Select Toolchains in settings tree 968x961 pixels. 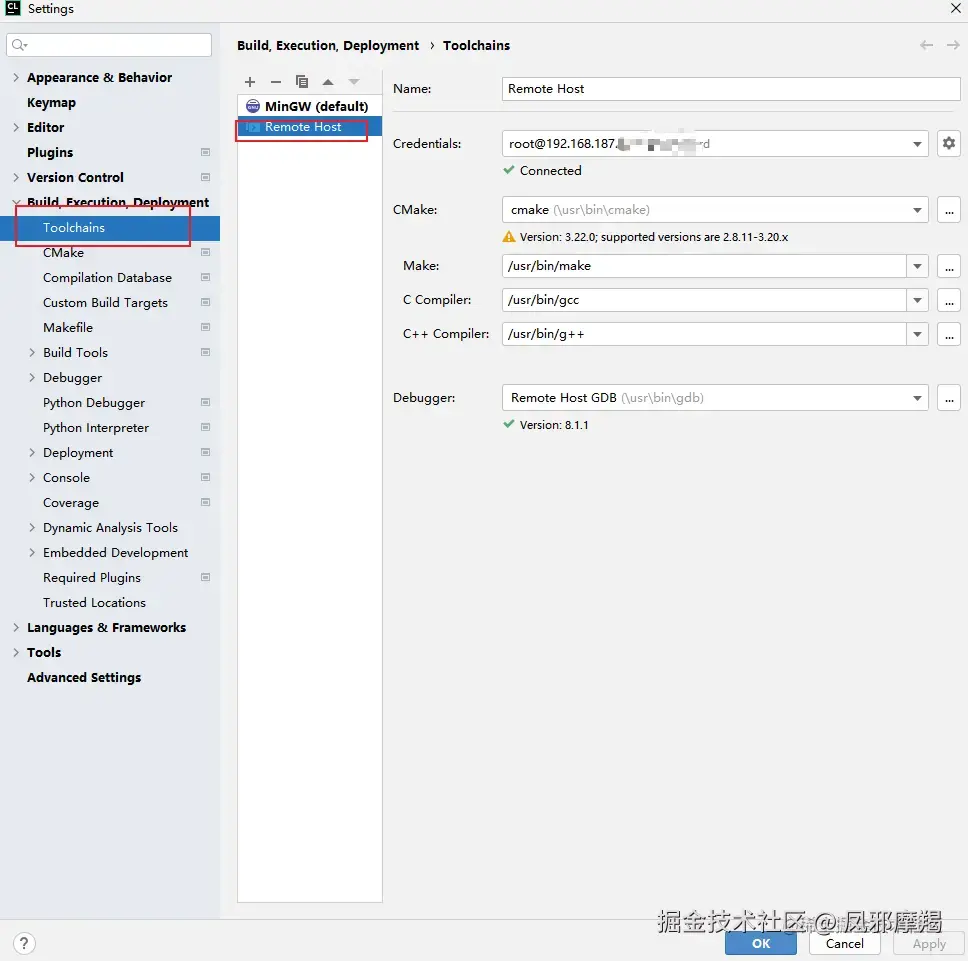click(110, 228)
